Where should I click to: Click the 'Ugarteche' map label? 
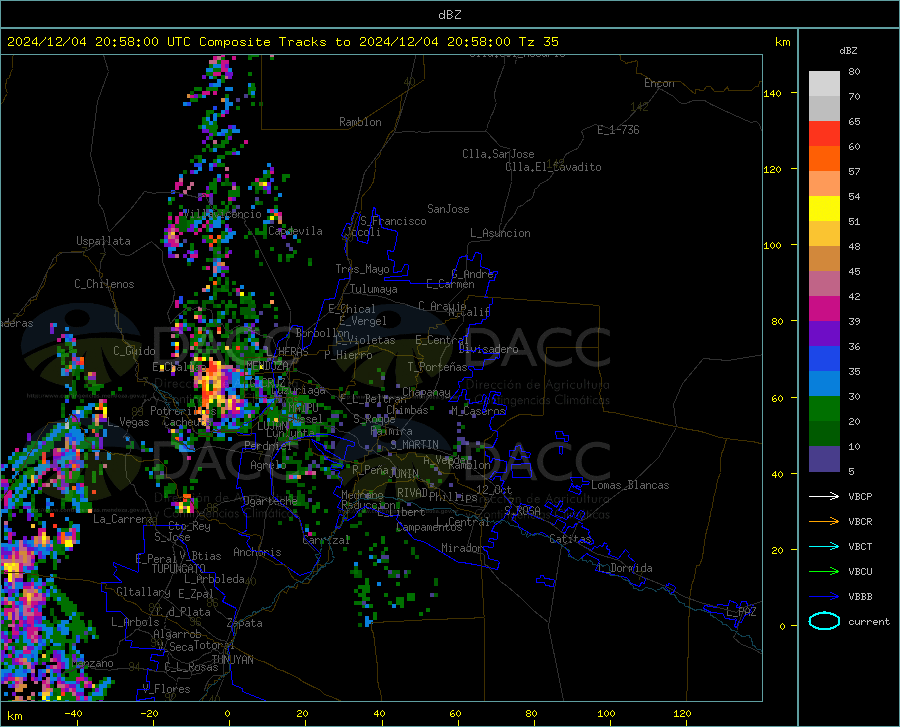point(270,500)
